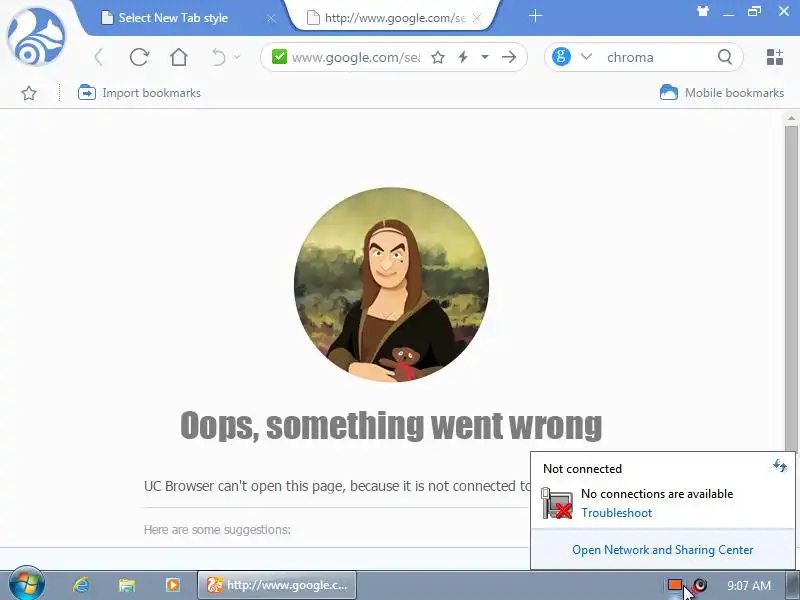
Task: Switch to Select New Tab style tab
Action: [173, 18]
